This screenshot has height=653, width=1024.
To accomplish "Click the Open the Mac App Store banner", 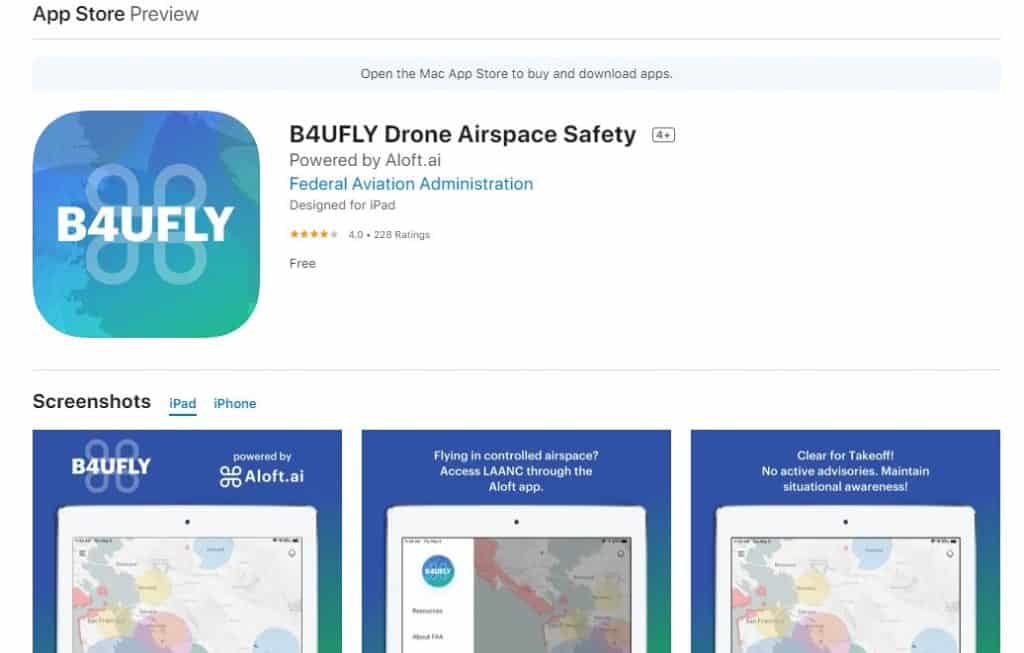I will 516,74.
